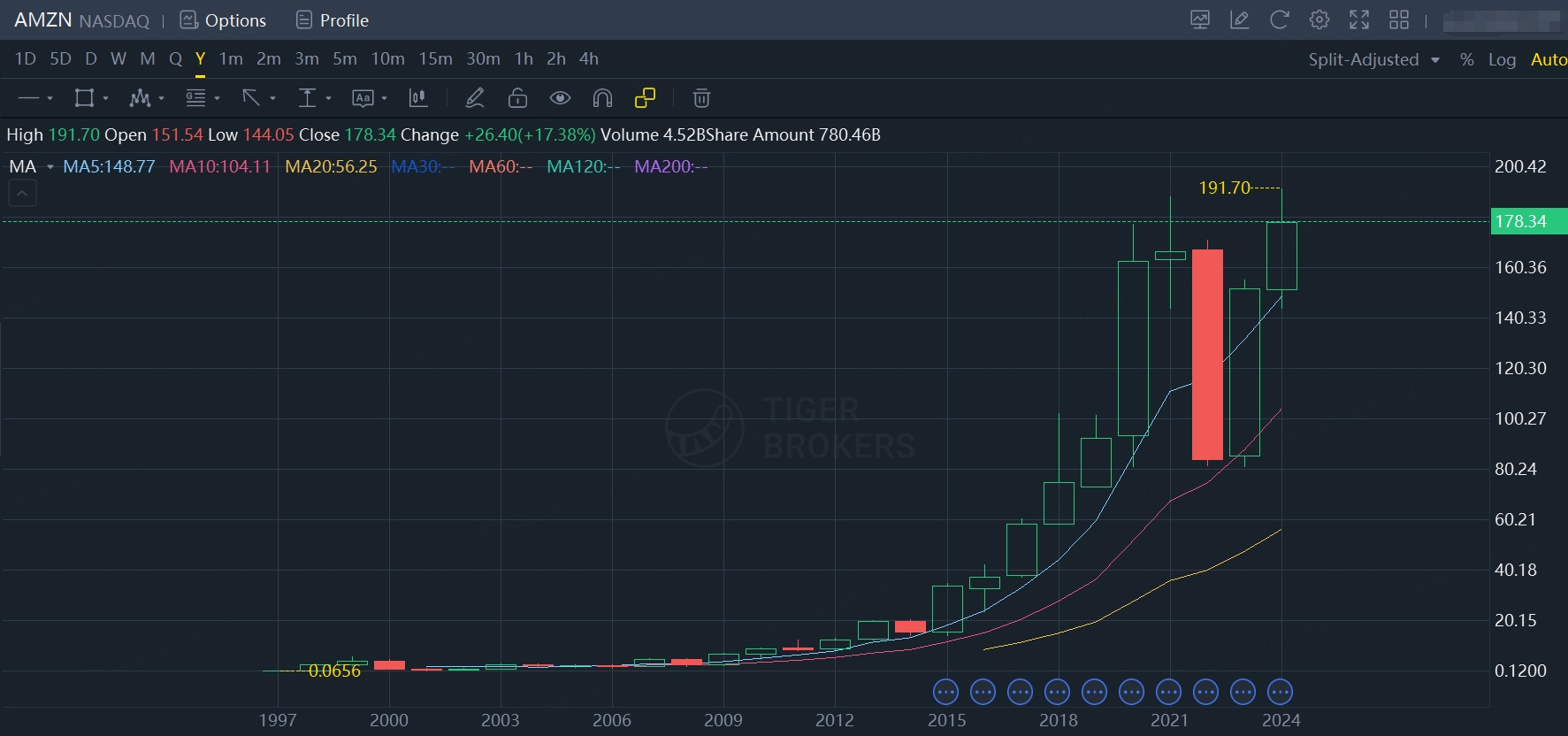The image size is (1568, 736).
Task: Select the price range measure tool
Action: tap(307, 98)
